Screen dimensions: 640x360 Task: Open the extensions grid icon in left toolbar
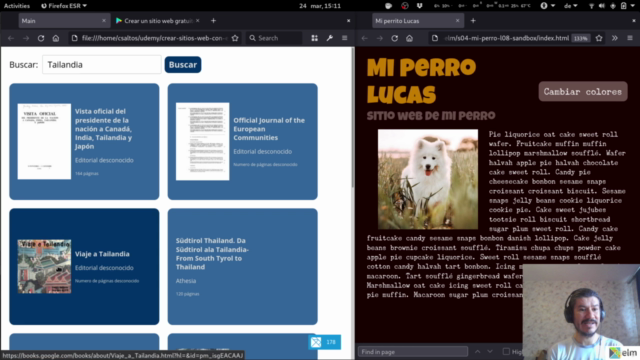315,38
